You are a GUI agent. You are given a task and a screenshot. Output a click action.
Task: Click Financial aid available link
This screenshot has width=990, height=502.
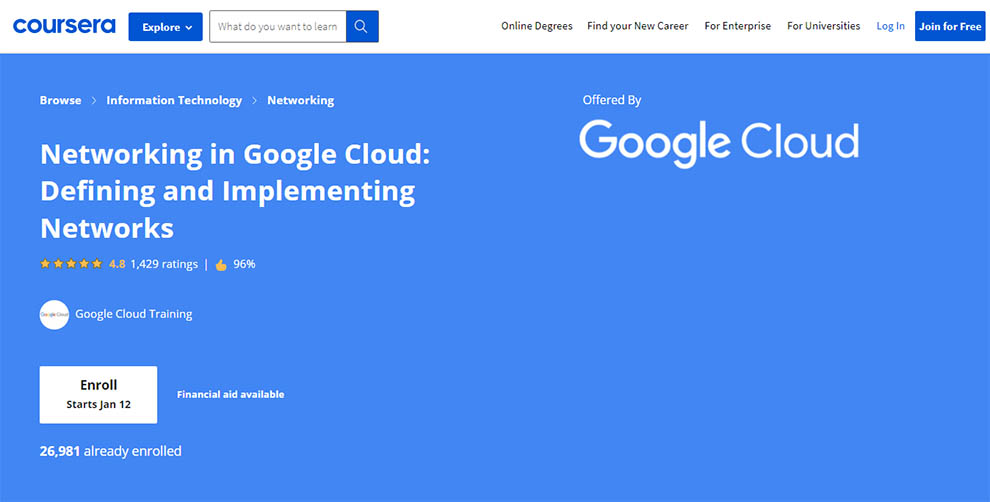click(230, 394)
